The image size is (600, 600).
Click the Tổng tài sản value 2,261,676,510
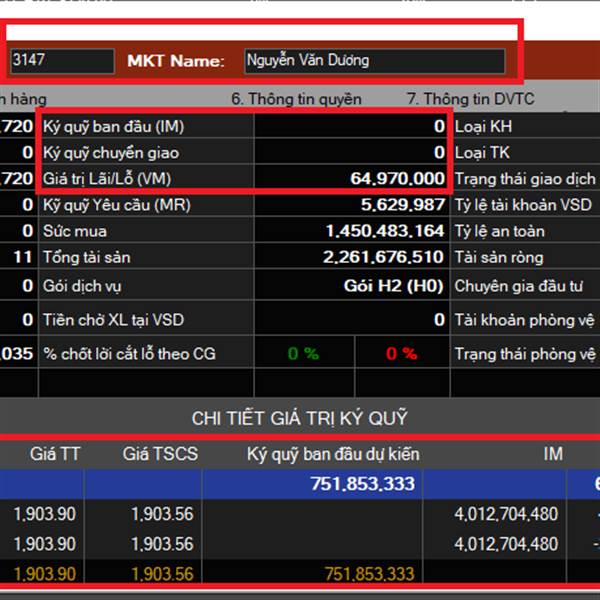pos(384,257)
